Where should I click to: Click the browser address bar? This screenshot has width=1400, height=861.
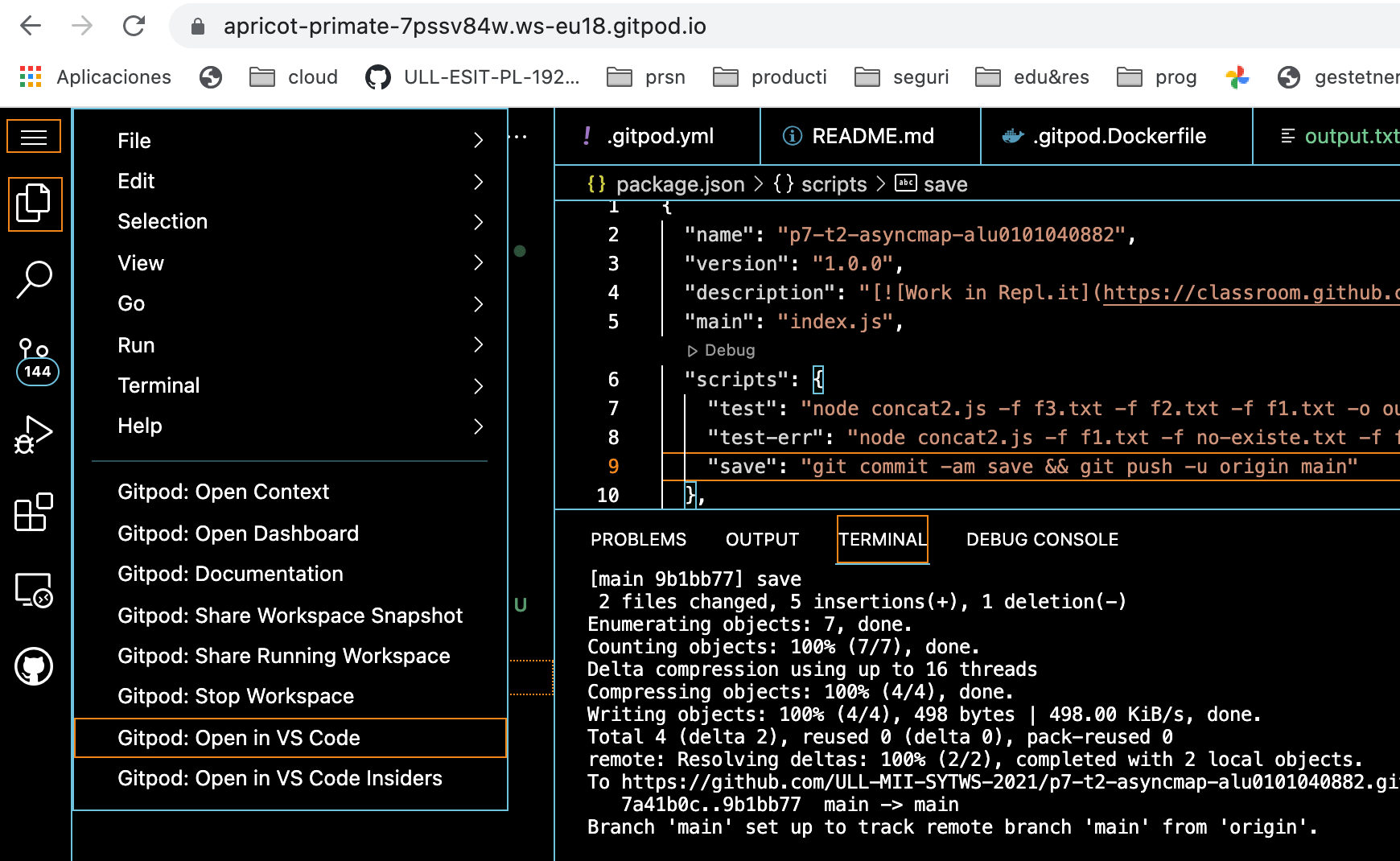[465, 26]
